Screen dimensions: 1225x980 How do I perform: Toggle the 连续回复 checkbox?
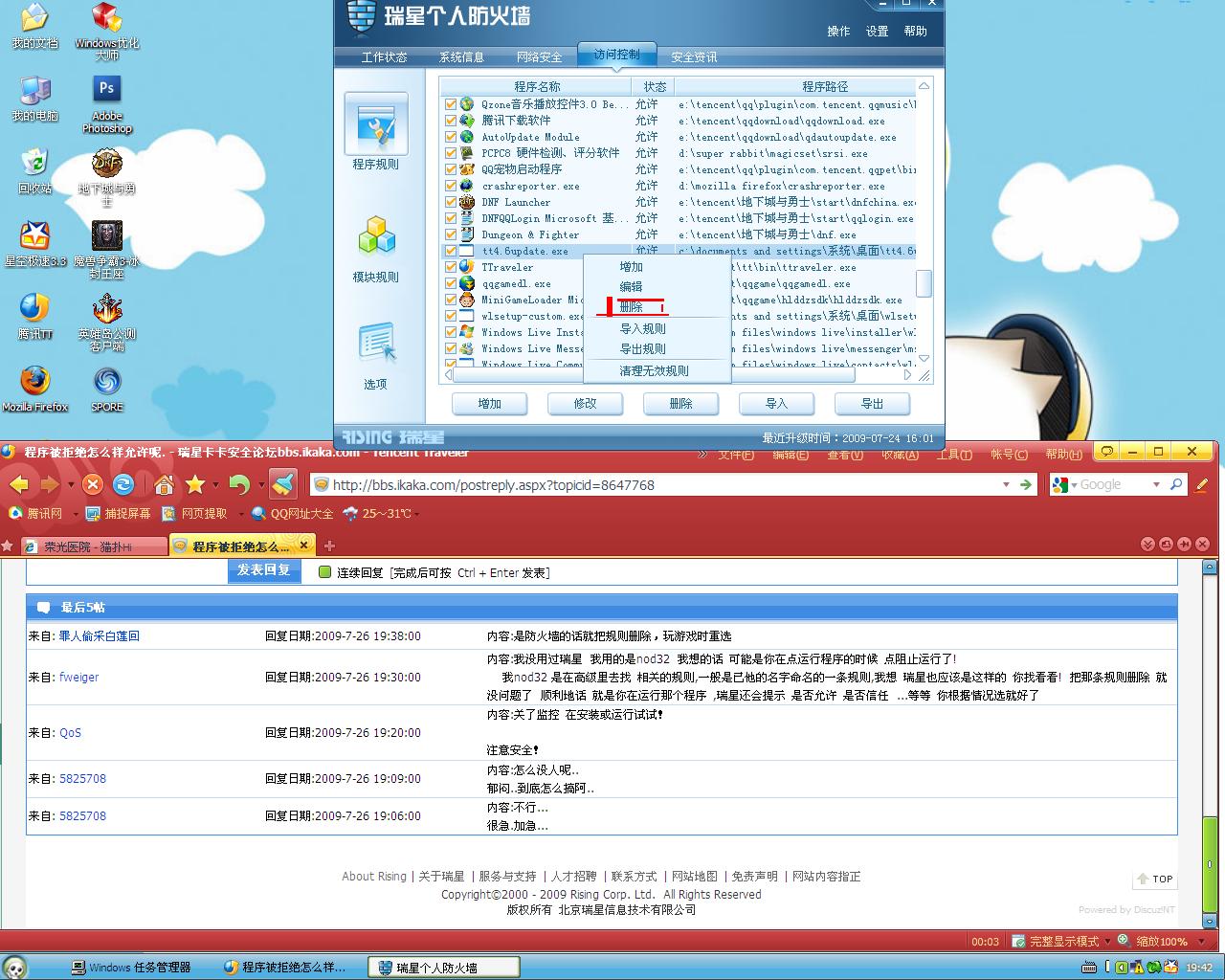pos(324,572)
